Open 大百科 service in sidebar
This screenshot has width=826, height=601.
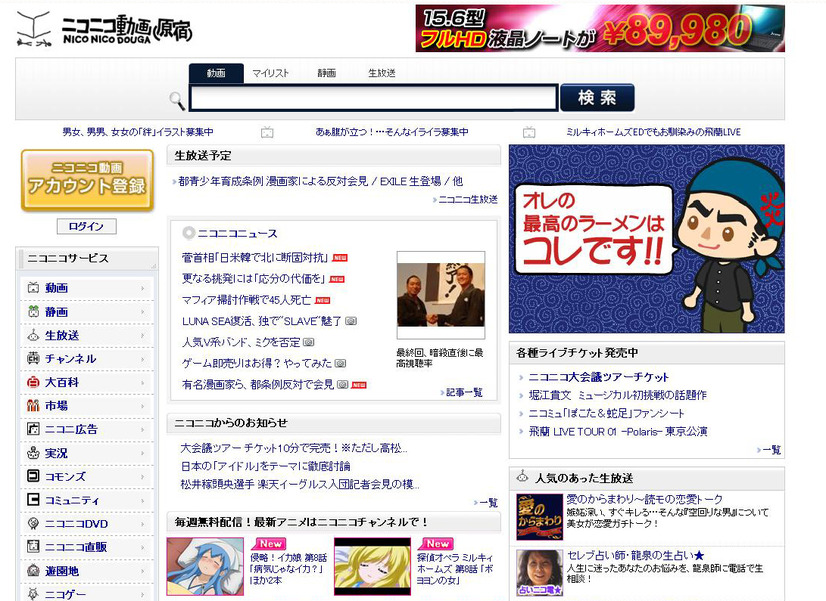pos(87,382)
